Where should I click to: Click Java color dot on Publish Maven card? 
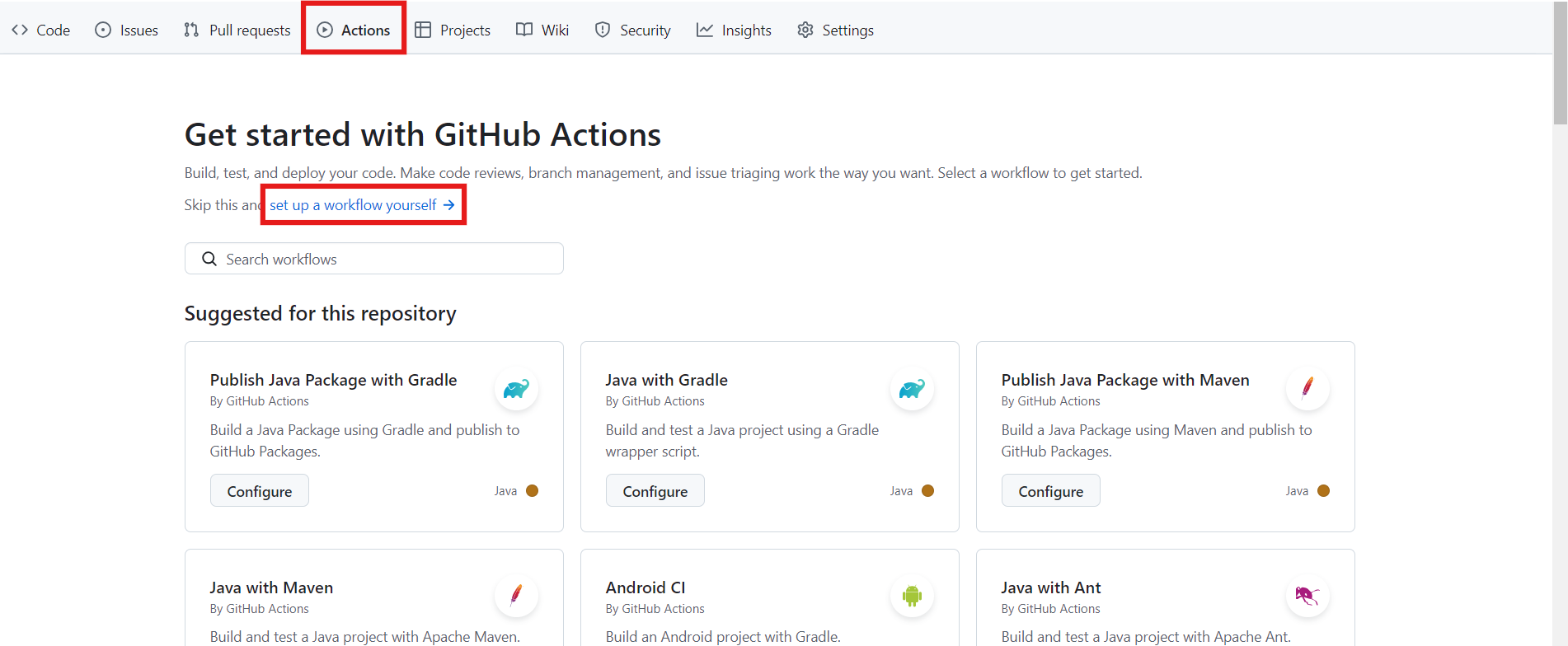tap(1323, 490)
